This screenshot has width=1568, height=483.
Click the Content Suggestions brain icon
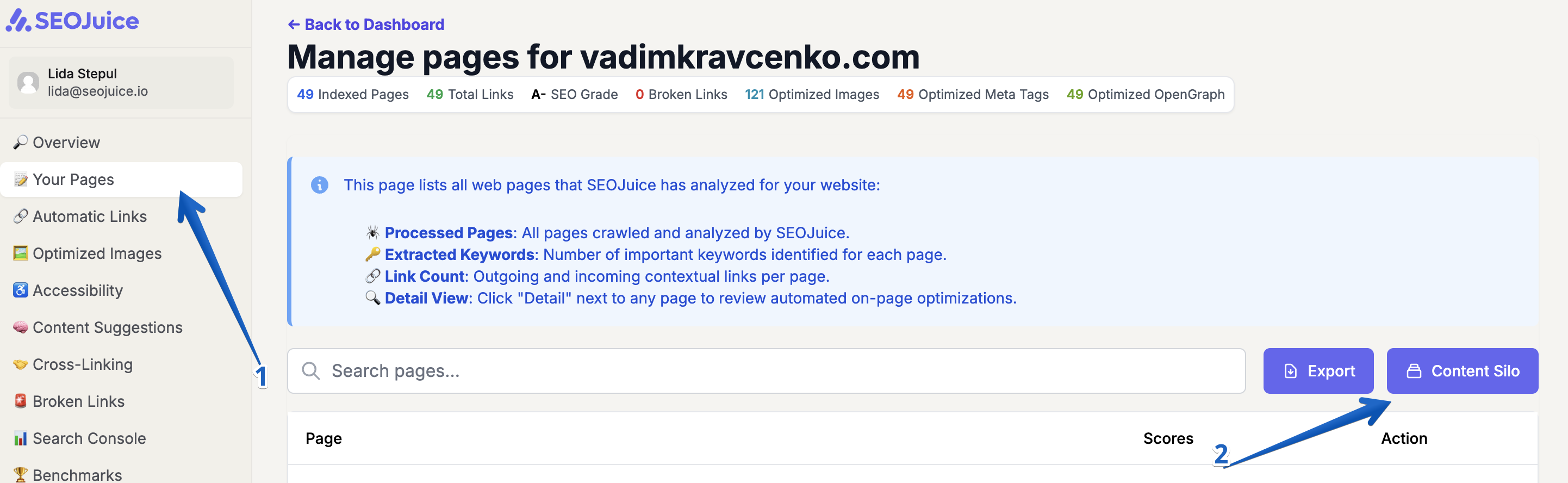pyautogui.click(x=21, y=327)
